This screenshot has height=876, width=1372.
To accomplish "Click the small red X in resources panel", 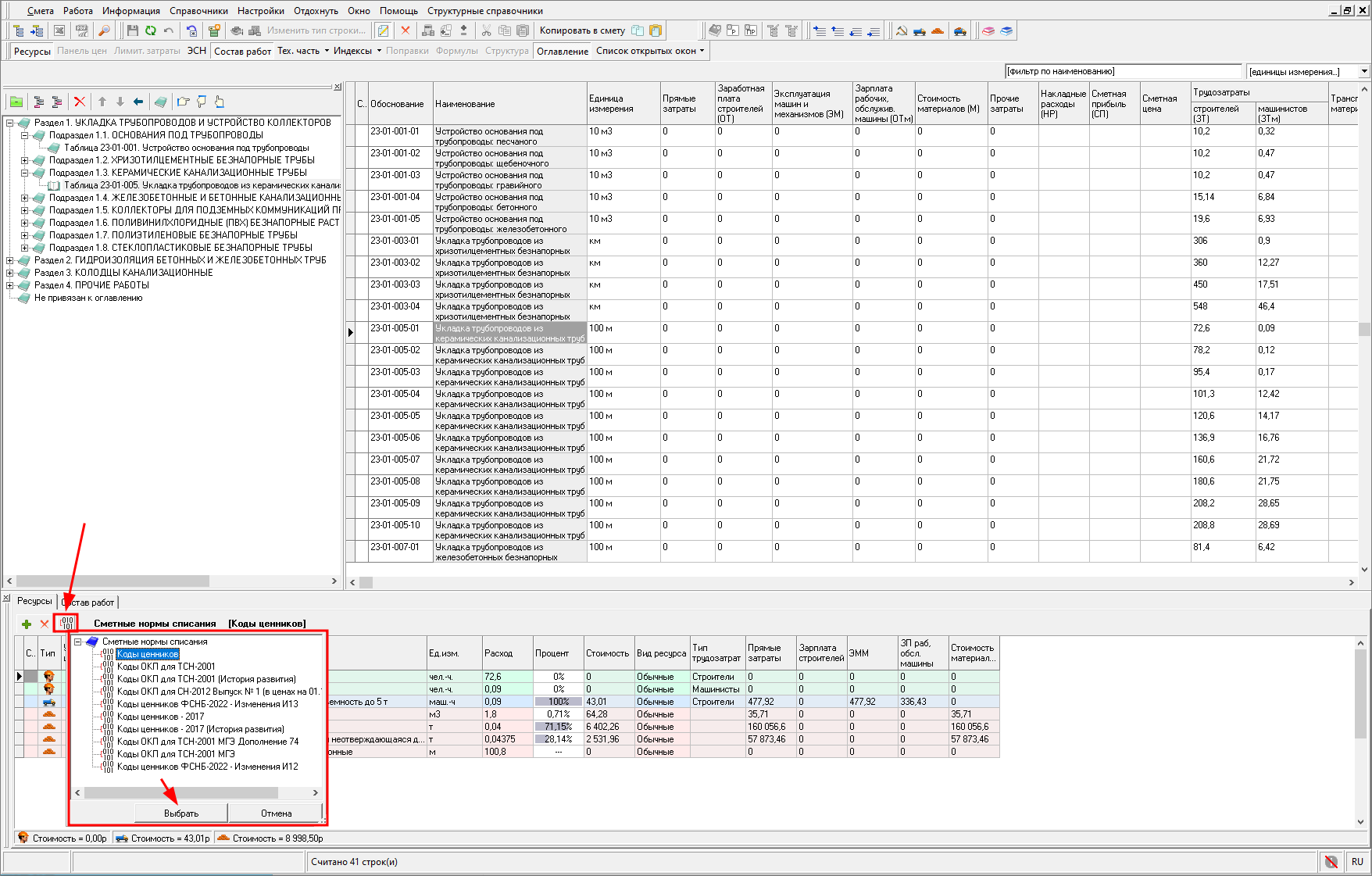I will 45,624.
